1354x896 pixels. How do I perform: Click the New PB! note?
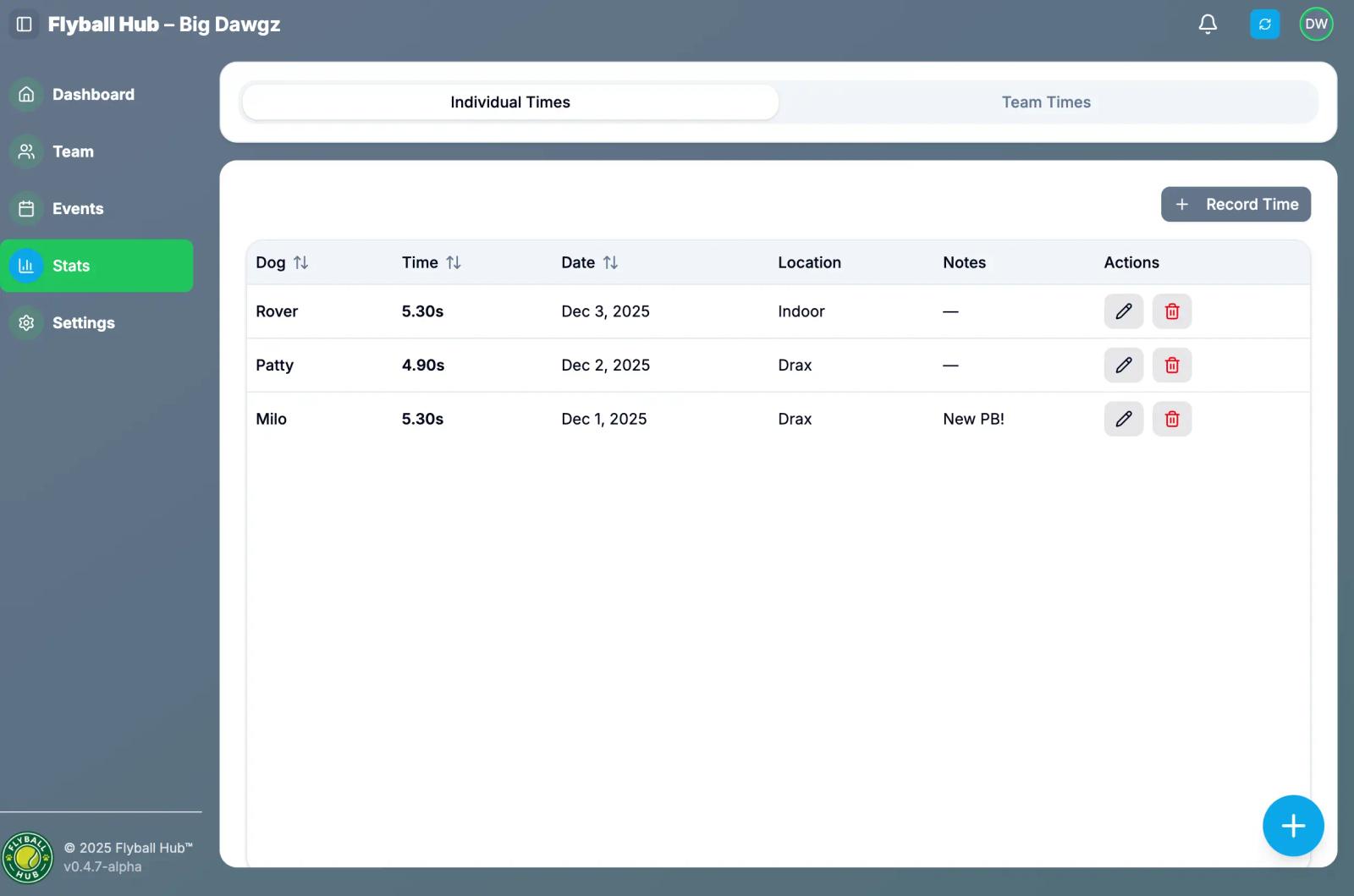tap(973, 419)
